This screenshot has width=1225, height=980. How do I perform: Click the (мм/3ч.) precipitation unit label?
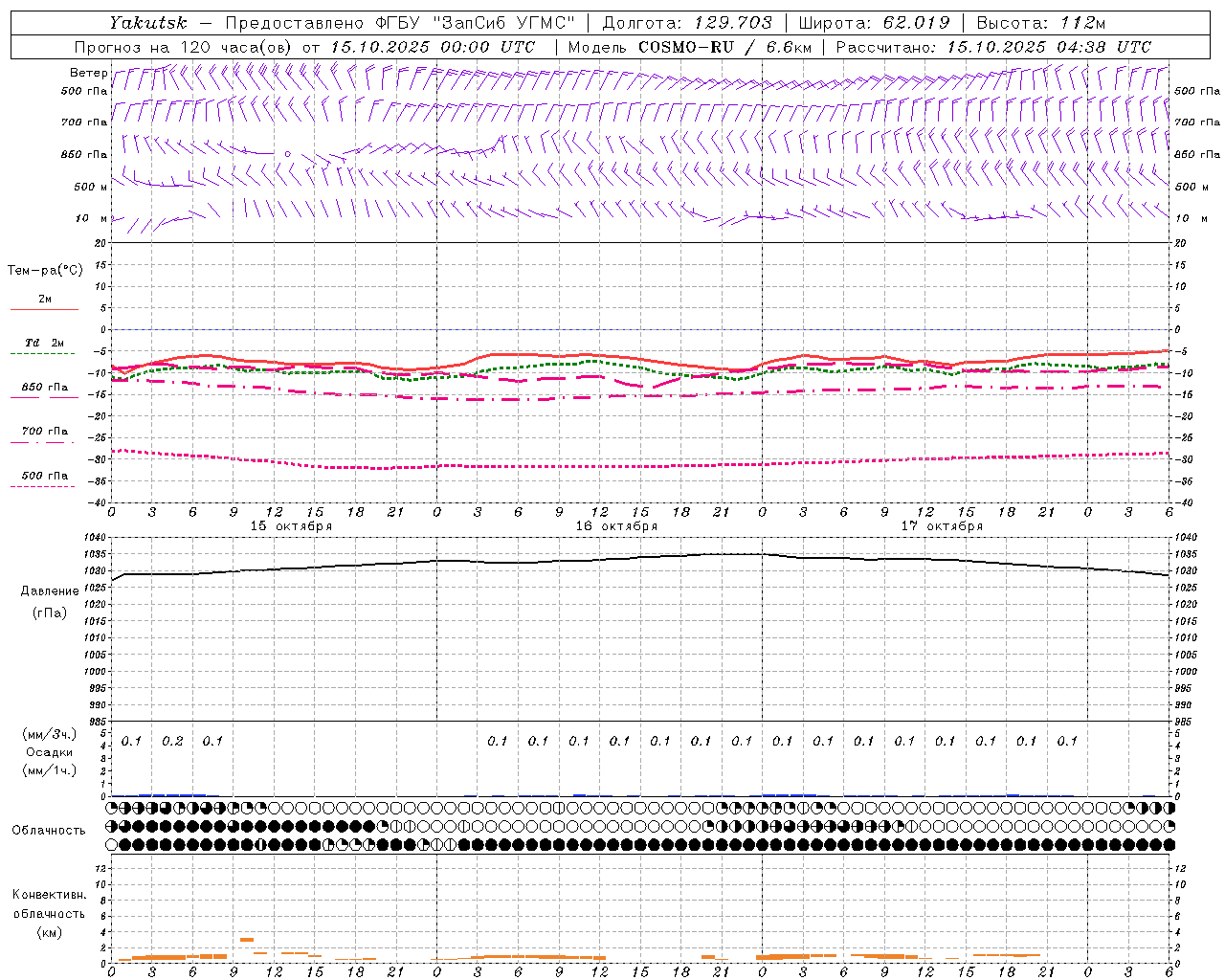click(x=50, y=734)
